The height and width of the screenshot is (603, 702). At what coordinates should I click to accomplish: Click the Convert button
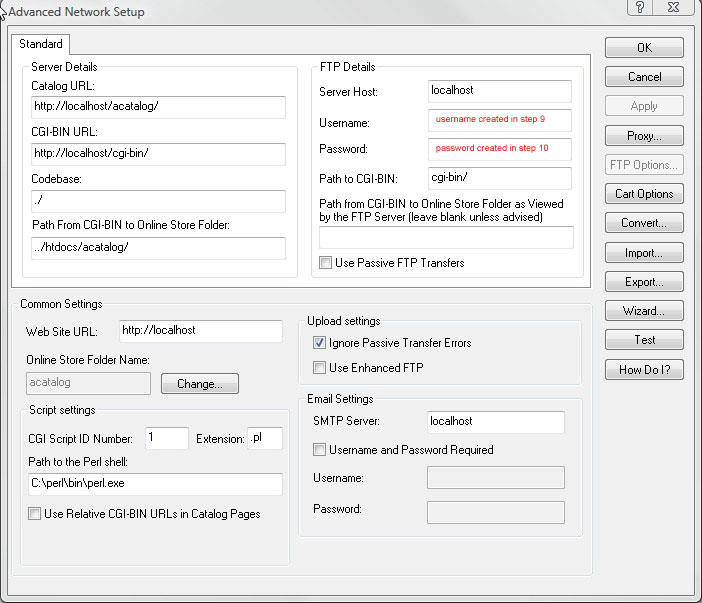[644, 223]
